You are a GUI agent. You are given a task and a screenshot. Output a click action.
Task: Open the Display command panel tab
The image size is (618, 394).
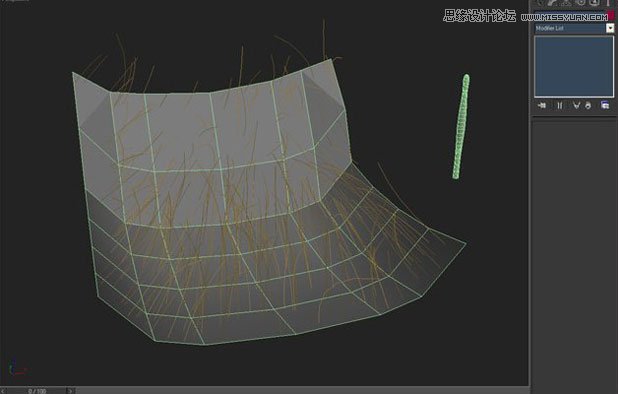[594, 2]
